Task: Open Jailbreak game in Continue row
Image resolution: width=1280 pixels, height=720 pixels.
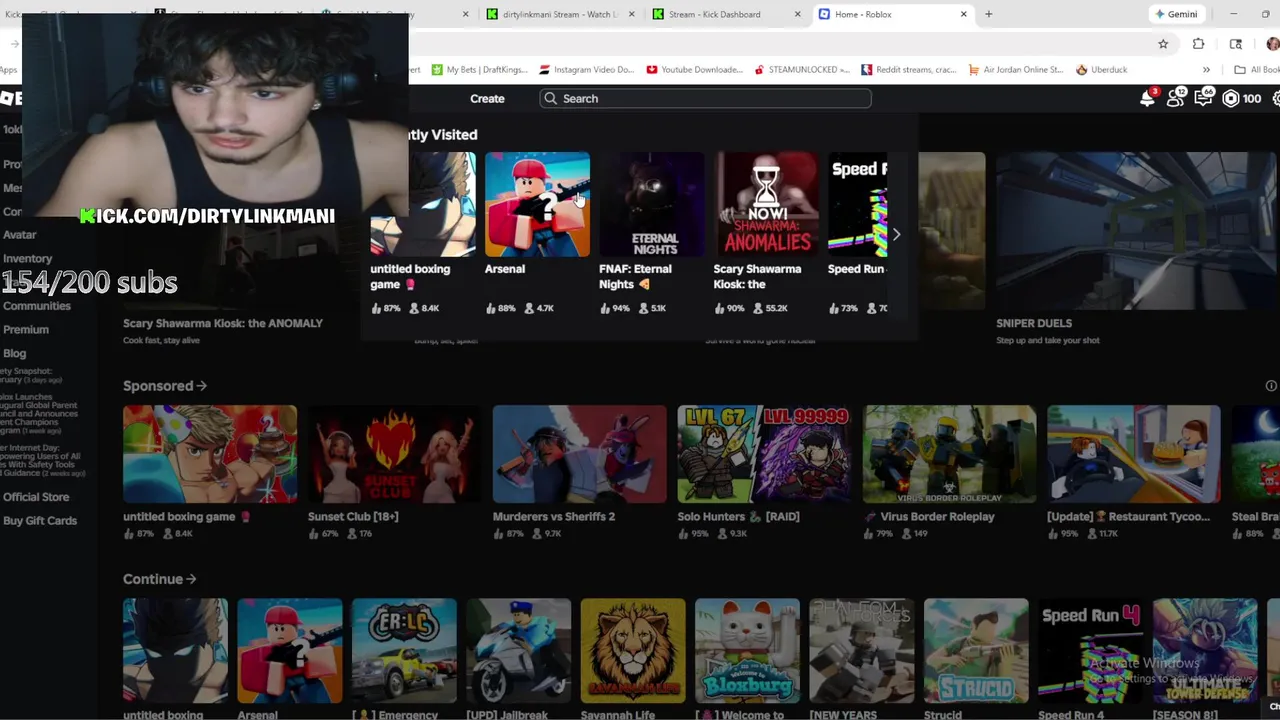Action: (x=518, y=651)
